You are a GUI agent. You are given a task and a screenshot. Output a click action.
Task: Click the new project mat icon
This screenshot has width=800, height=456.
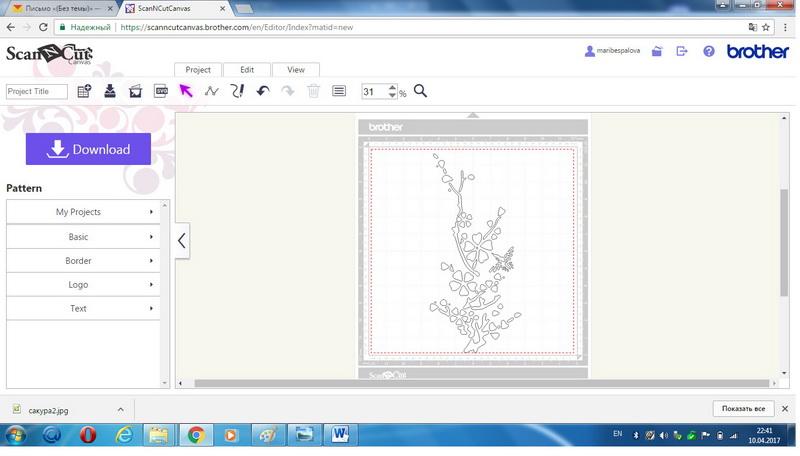click(x=84, y=91)
